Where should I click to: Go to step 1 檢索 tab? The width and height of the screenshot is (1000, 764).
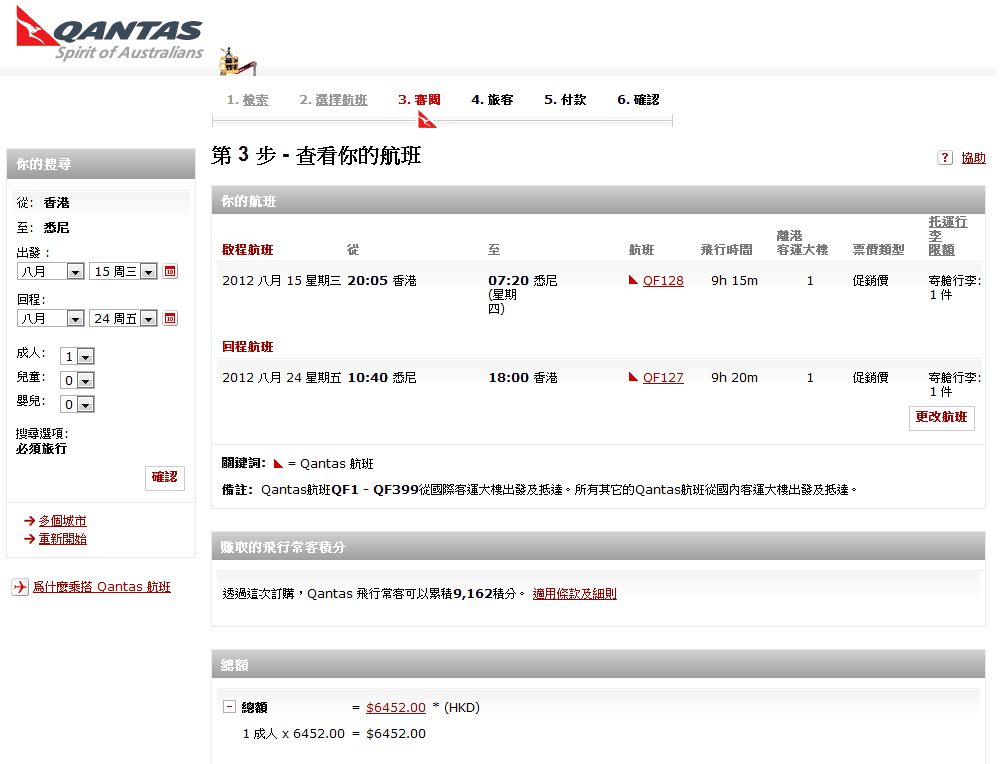(247, 100)
